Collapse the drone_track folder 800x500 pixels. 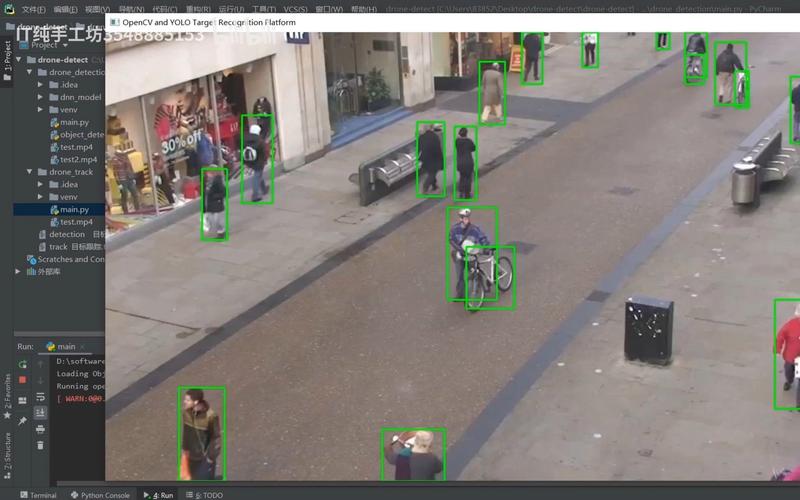pos(30,172)
